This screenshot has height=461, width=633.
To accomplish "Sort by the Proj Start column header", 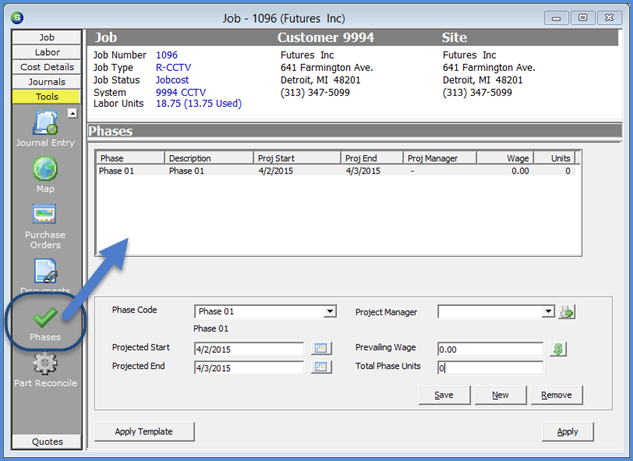I will pyautogui.click(x=297, y=158).
